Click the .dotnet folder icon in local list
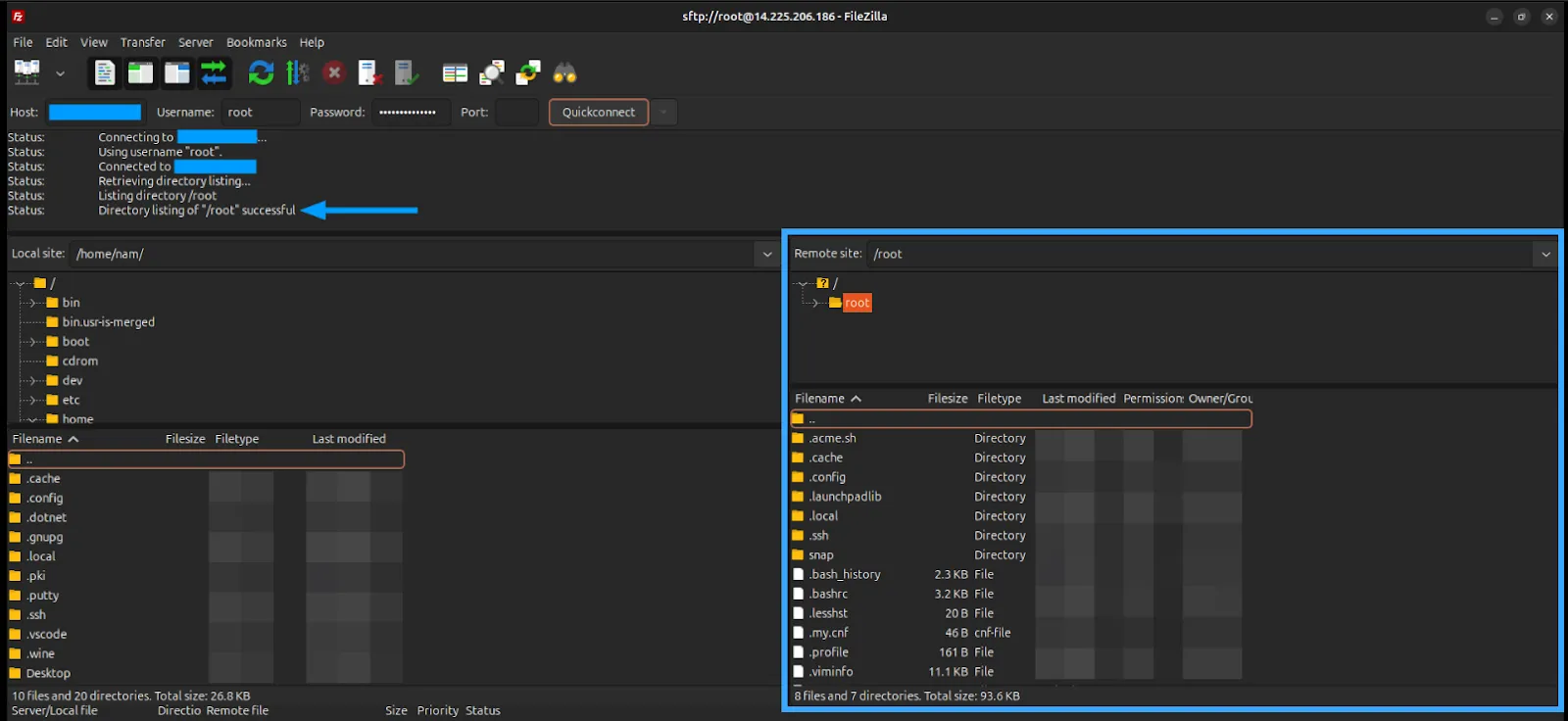The width and height of the screenshot is (1568, 721). click(15, 517)
